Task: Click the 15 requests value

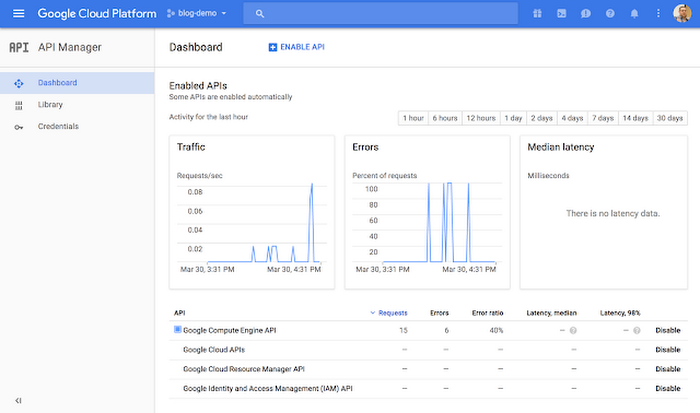Action: pos(403,330)
